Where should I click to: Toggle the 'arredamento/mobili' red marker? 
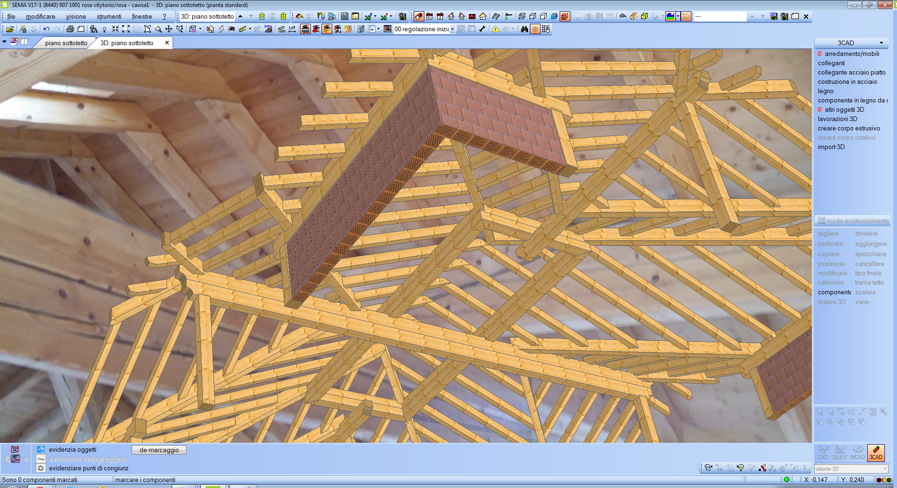click(820, 54)
